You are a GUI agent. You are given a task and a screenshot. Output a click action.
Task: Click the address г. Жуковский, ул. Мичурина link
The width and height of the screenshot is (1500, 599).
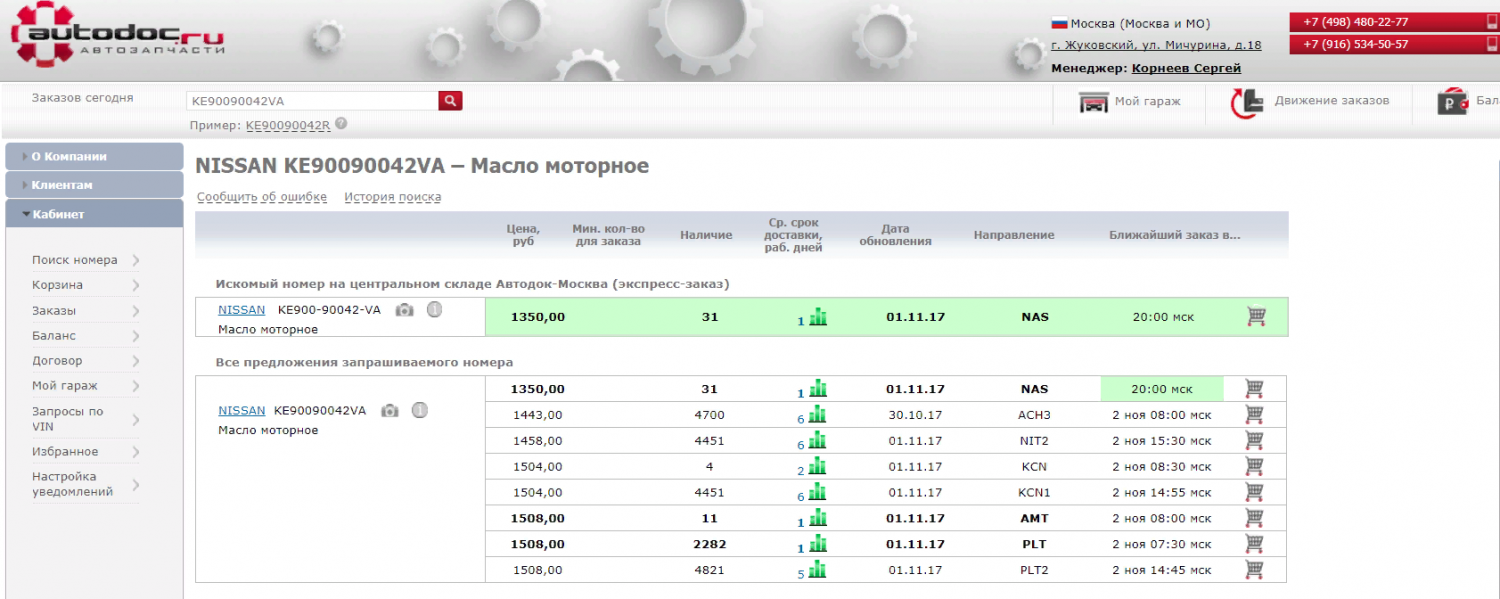[1156, 45]
